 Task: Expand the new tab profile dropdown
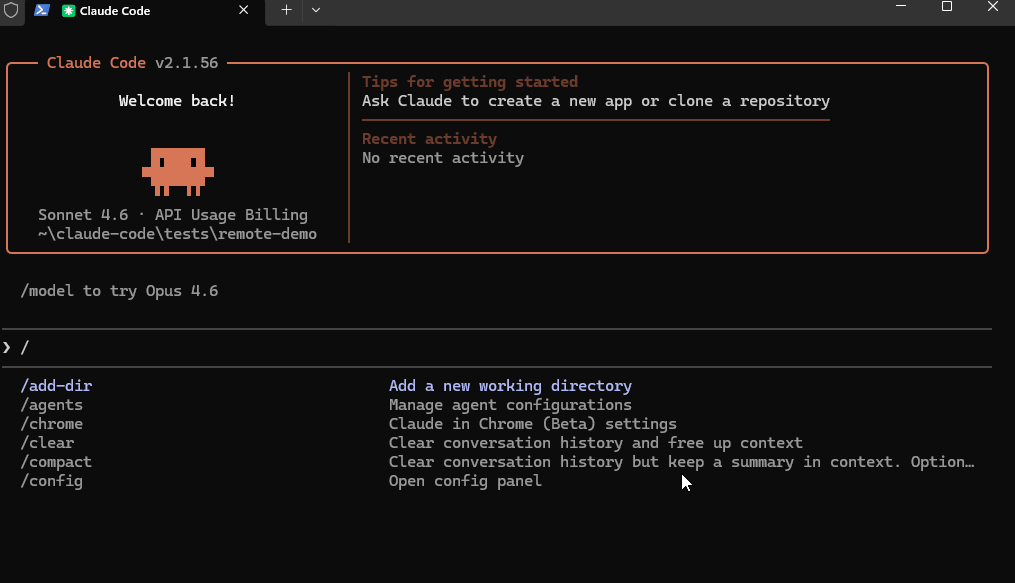tap(316, 10)
